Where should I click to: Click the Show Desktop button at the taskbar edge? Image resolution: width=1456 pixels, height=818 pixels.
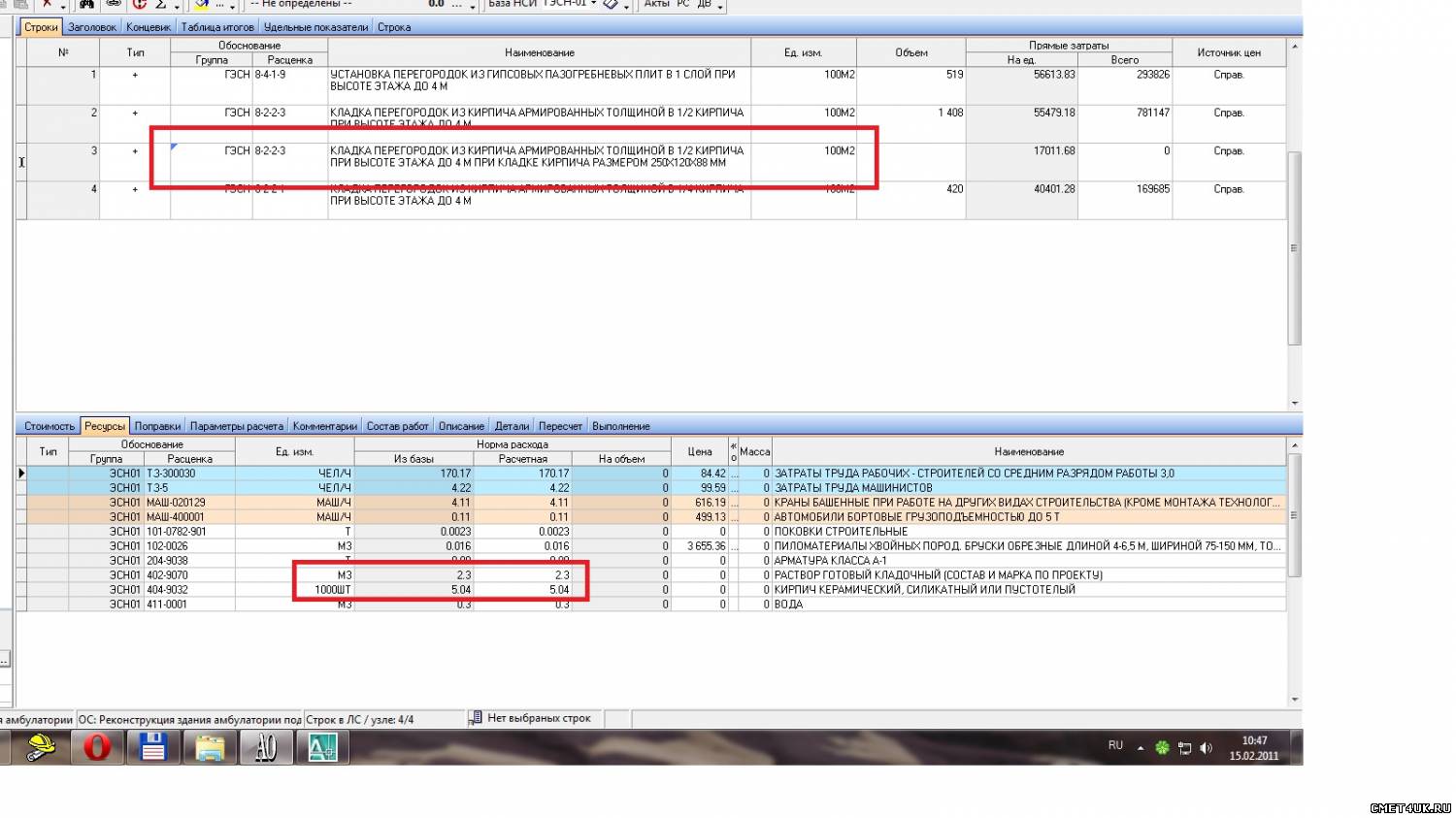click(x=1297, y=748)
